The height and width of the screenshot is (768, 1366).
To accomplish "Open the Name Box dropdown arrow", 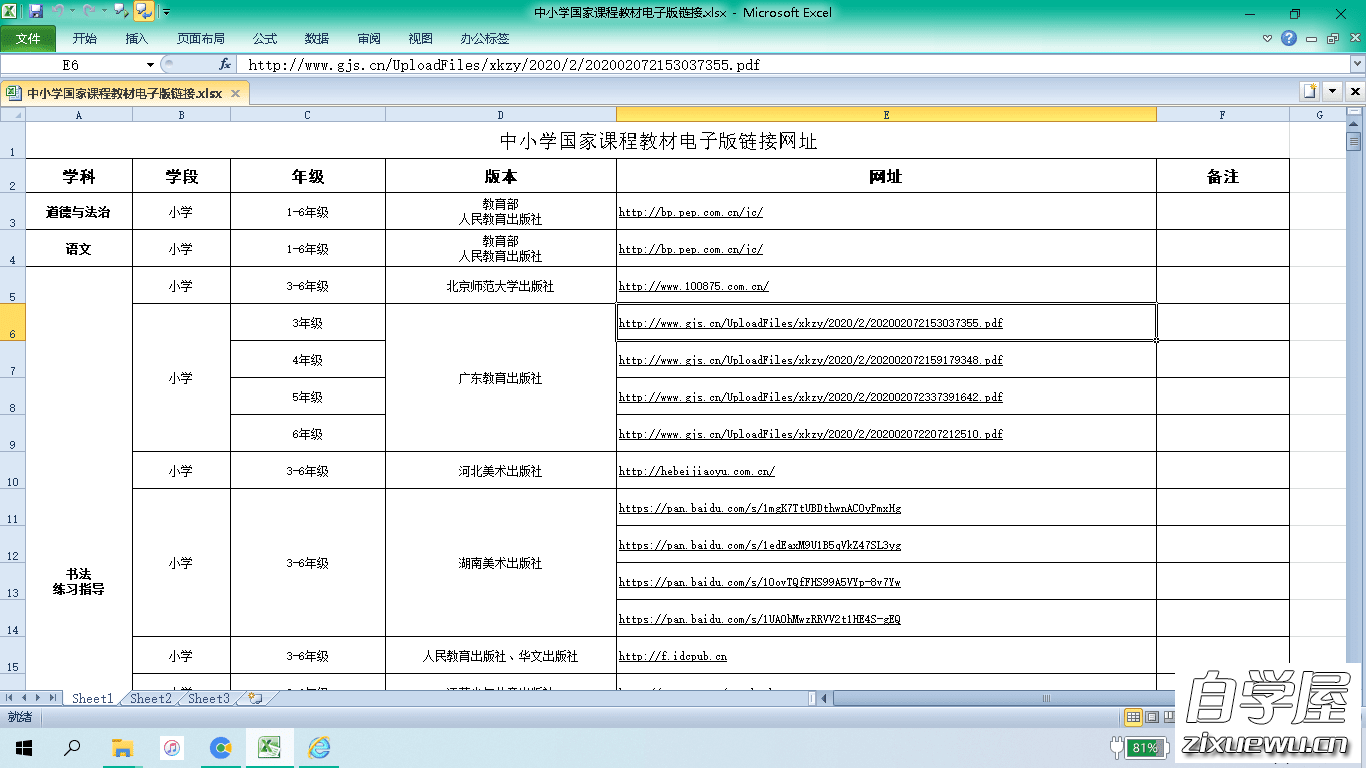I will [x=151, y=64].
